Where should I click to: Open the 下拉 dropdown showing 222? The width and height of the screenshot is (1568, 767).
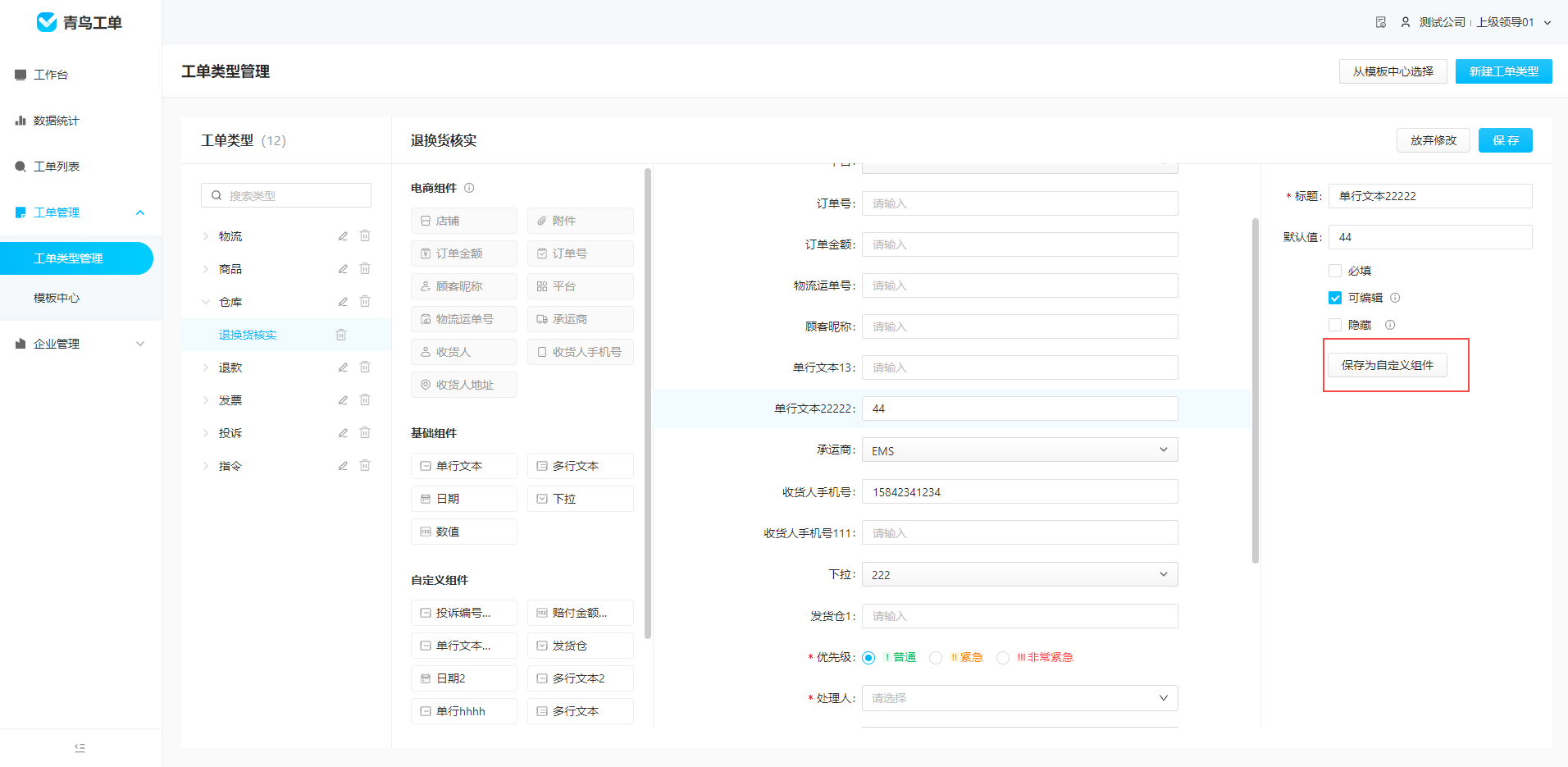tap(1020, 574)
